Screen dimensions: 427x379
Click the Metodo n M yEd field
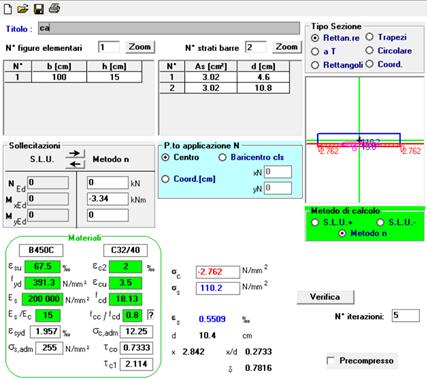pos(107,215)
